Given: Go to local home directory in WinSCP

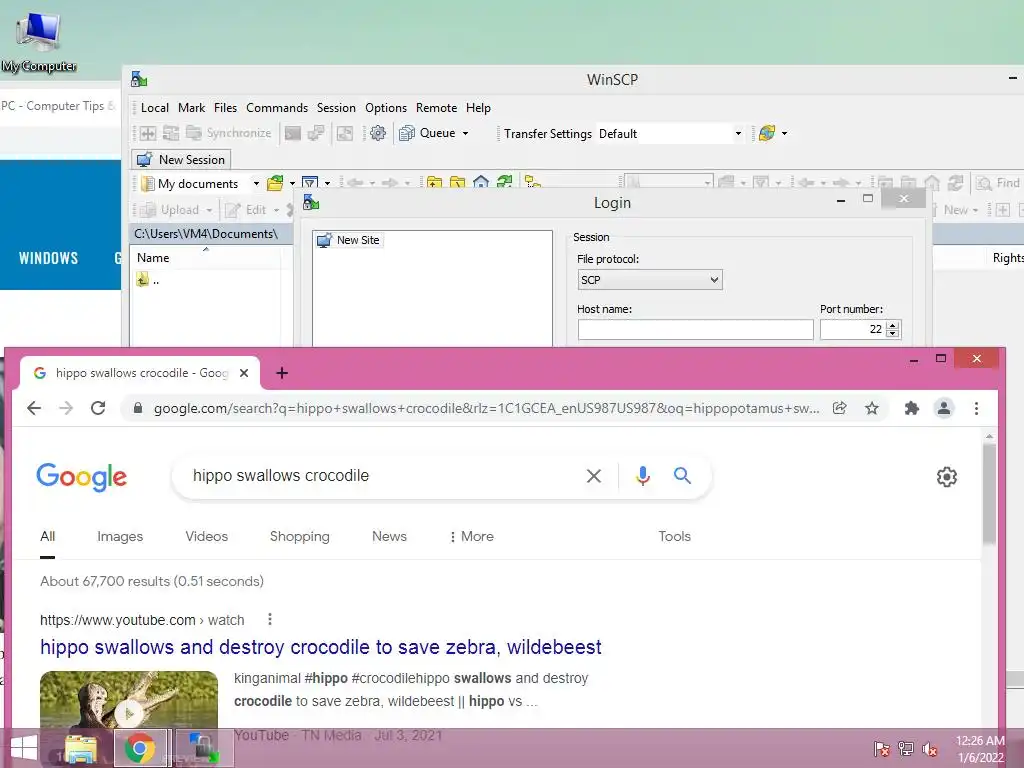Looking at the screenshot, I should 481,184.
